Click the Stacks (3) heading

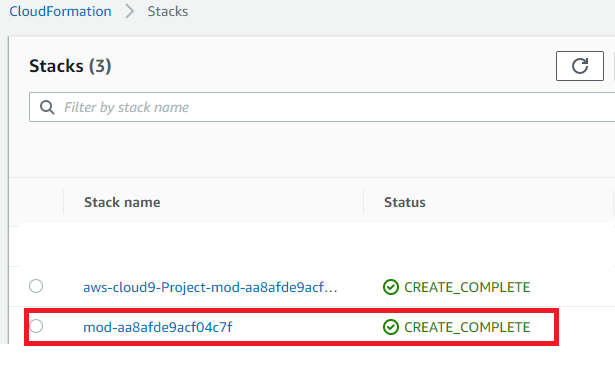(70, 66)
